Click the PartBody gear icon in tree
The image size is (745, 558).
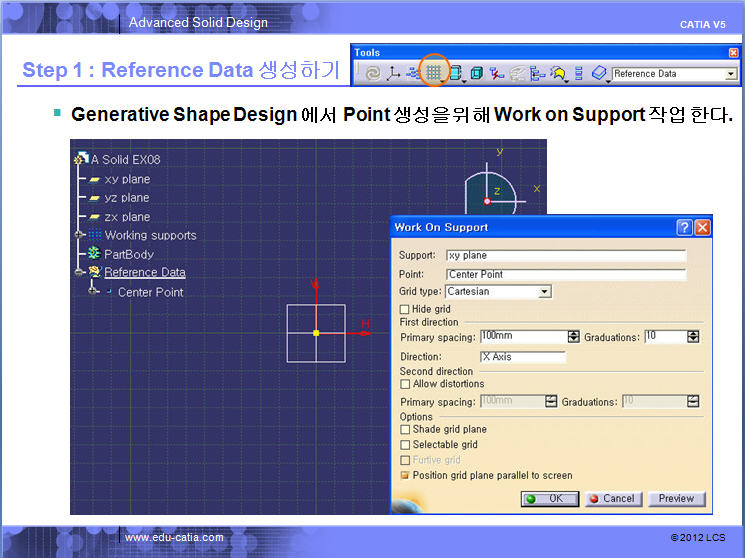click(96, 254)
